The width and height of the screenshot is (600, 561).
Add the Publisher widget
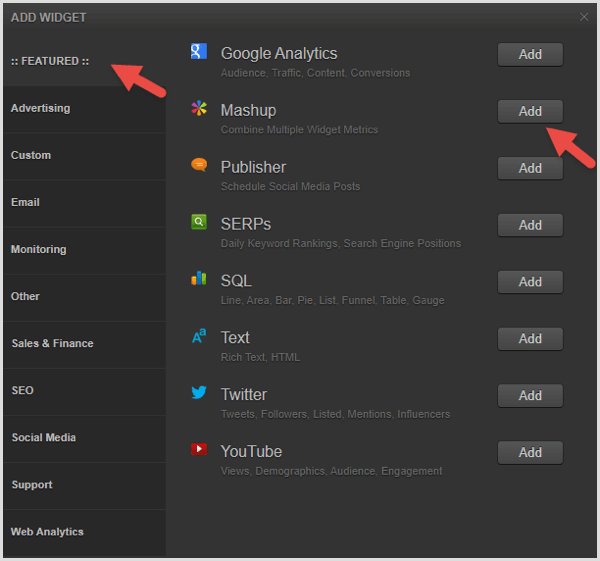click(530, 168)
